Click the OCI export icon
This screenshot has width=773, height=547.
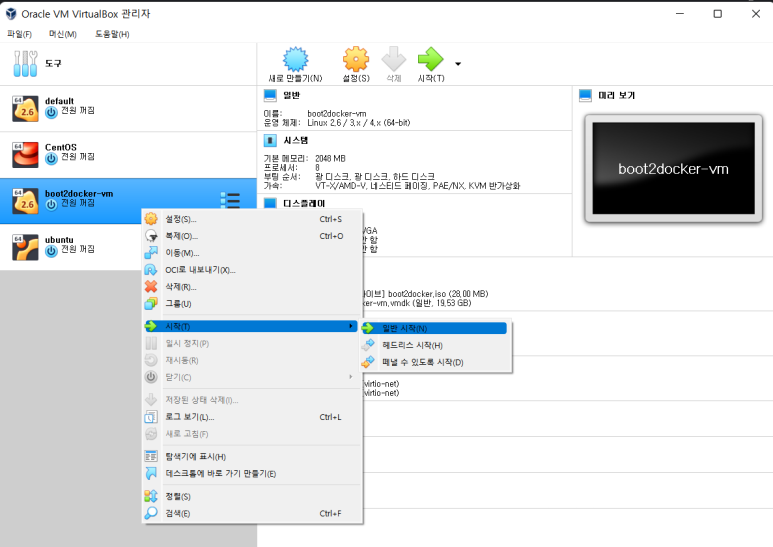[151, 270]
